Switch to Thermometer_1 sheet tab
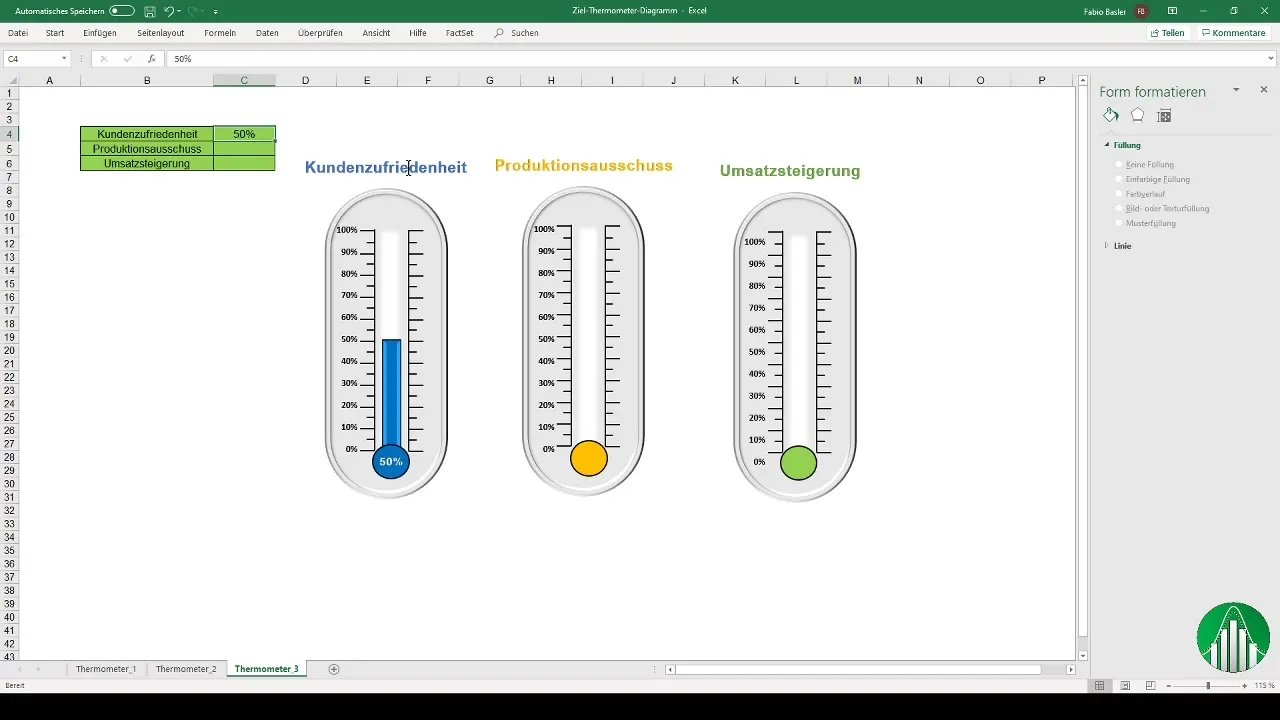The width and height of the screenshot is (1280, 720). click(x=106, y=668)
